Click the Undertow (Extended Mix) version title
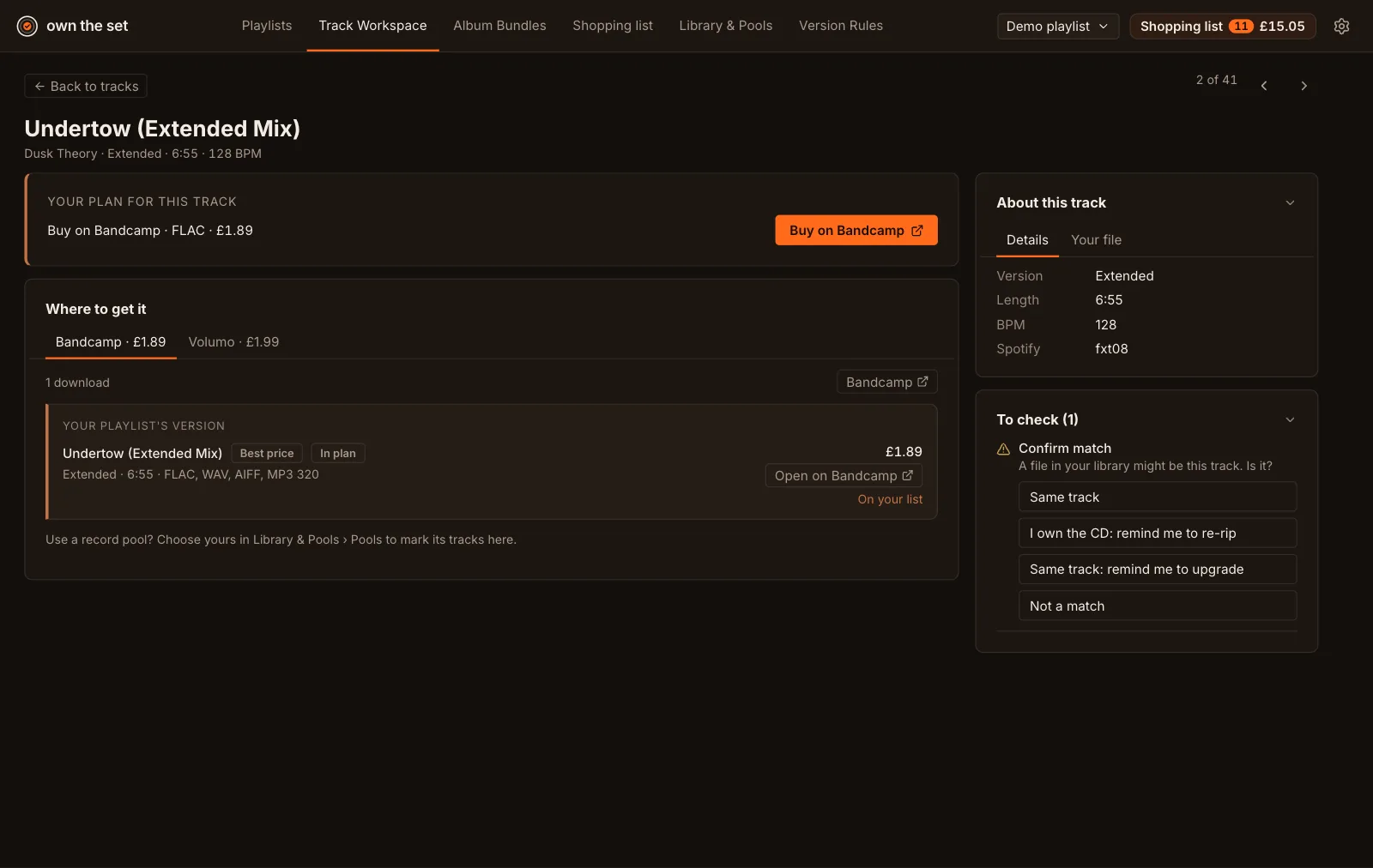Image resolution: width=1373 pixels, height=868 pixels. pos(142,453)
